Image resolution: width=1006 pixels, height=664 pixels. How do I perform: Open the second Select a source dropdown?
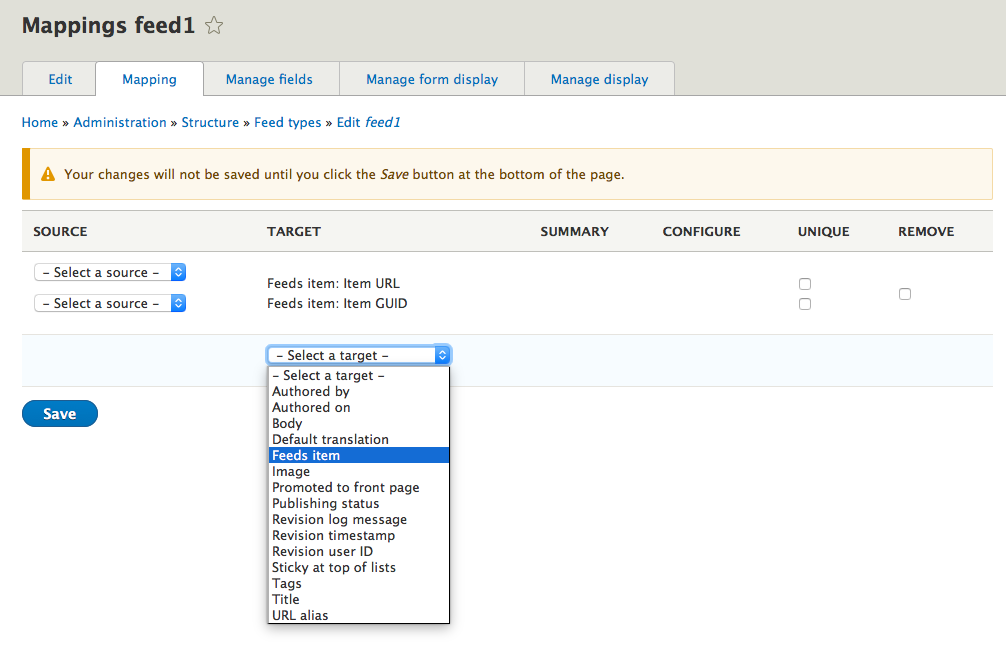(x=109, y=302)
